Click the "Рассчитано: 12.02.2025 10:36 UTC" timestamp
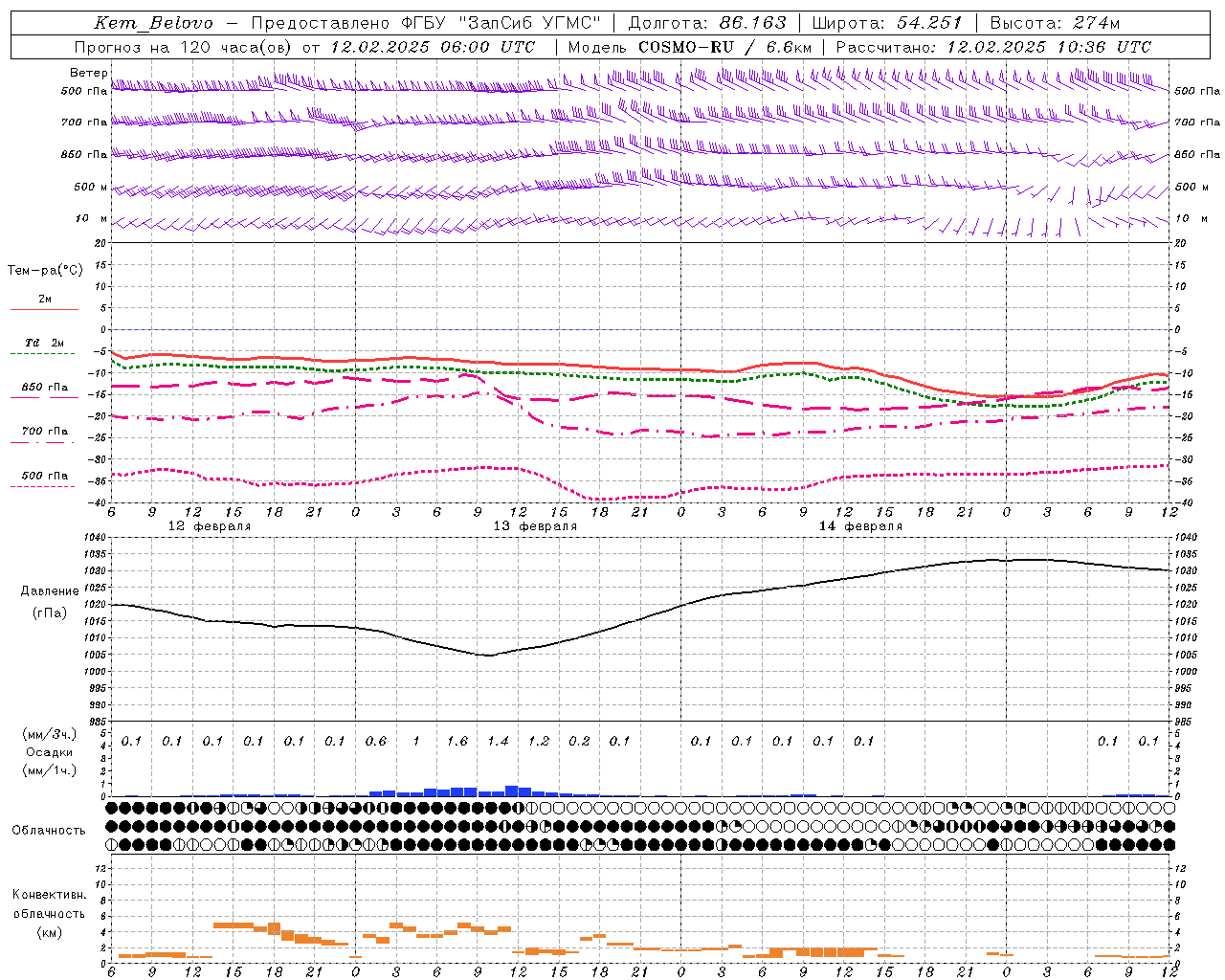The image size is (1225, 980). coord(993,47)
